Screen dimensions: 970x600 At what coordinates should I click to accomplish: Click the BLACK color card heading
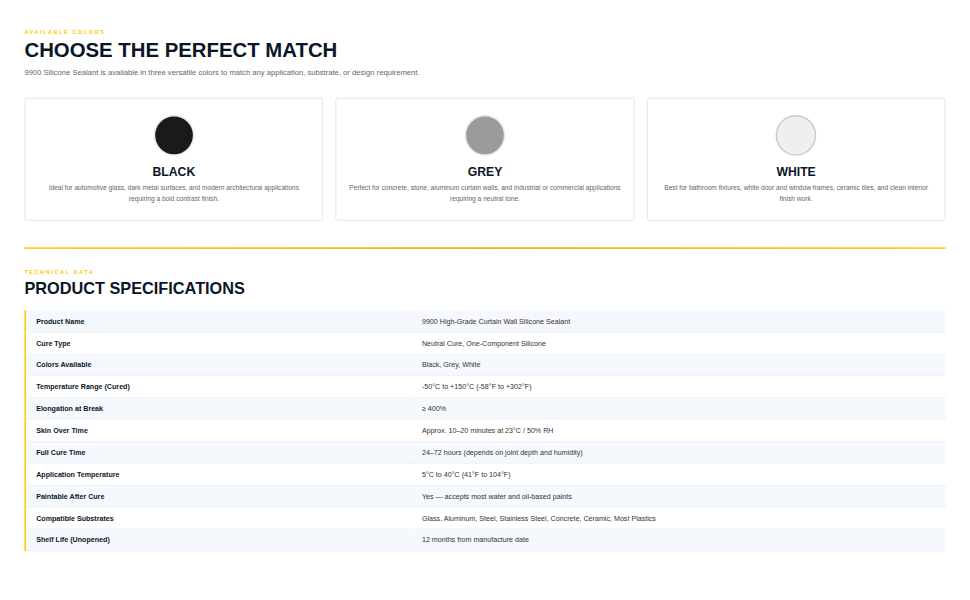174,171
